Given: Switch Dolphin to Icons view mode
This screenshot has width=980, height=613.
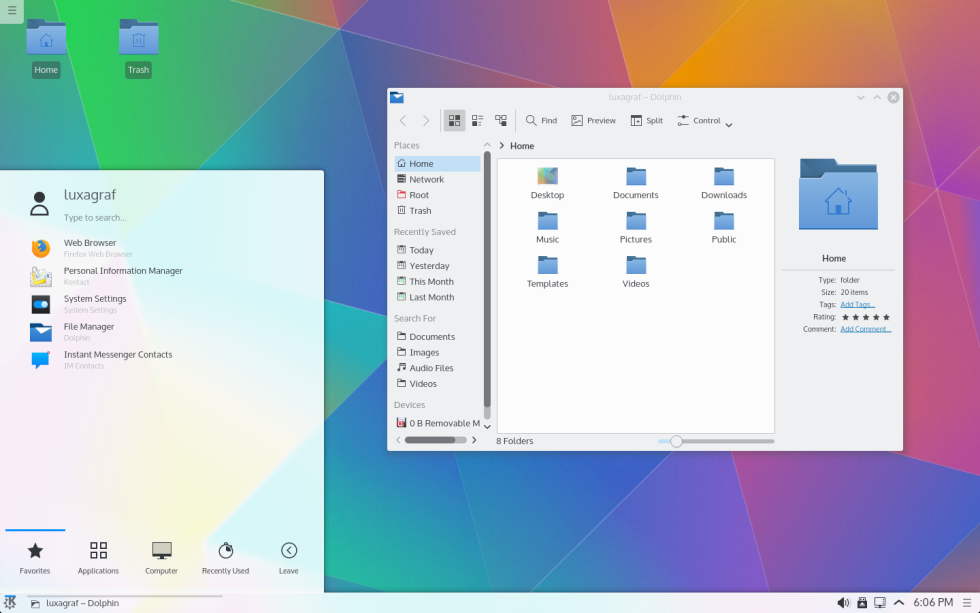Looking at the screenshot, I should pyautogui.click(x=454, y=120).
